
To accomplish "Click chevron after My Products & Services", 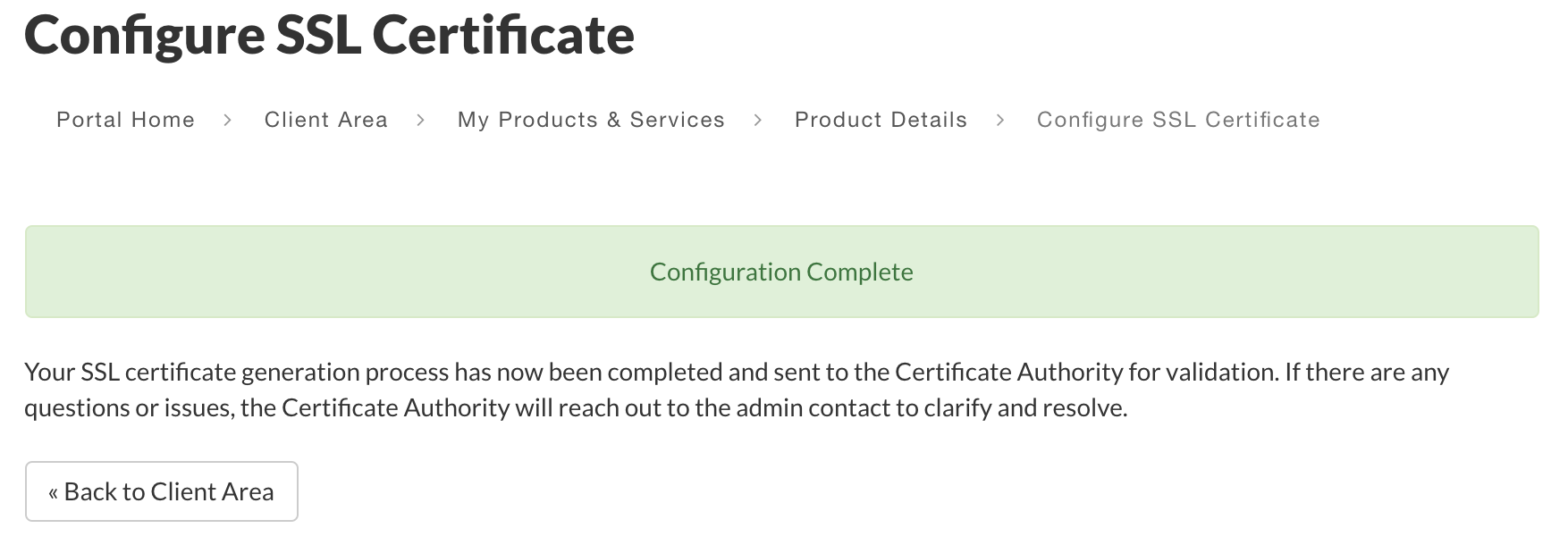I will [x=758, y=121].
